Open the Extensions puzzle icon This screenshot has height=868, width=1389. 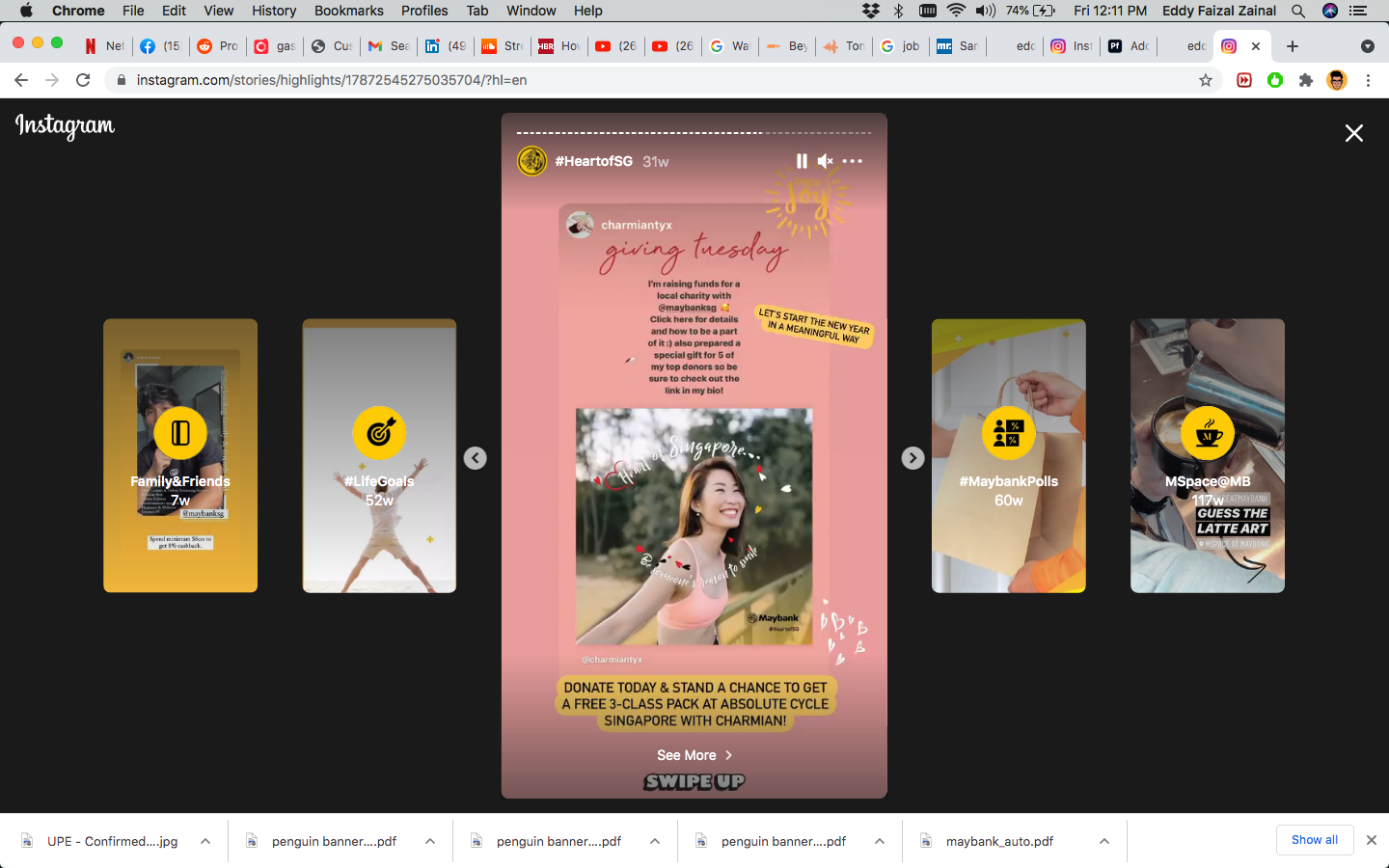tap(1306, 80)
